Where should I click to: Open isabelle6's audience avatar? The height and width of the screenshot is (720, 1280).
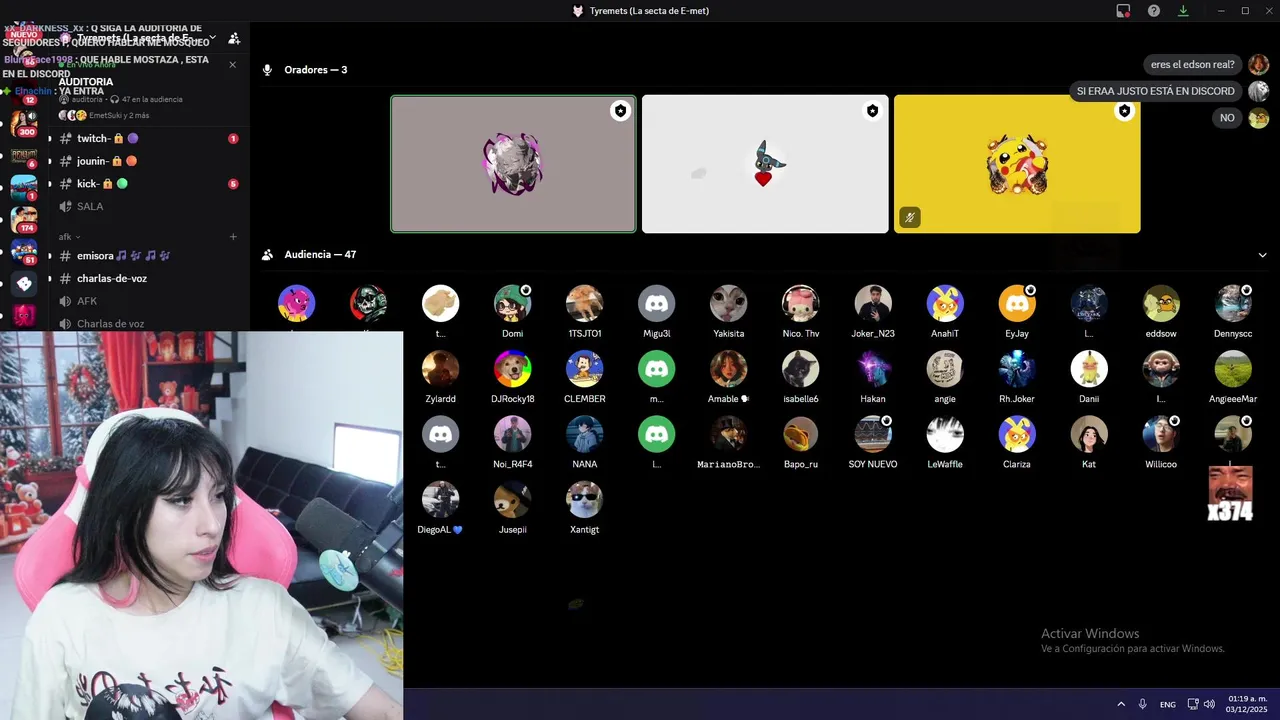(x=800, y=369)
